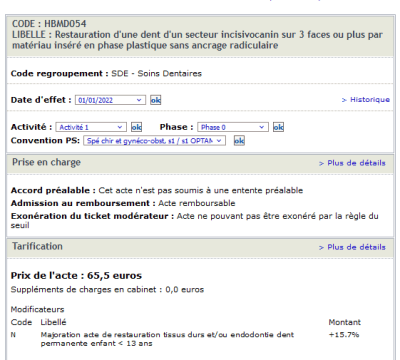Expand the Convention PS dropdown
The height and width of the screenshot is (360, 400).
pos(154,141)
